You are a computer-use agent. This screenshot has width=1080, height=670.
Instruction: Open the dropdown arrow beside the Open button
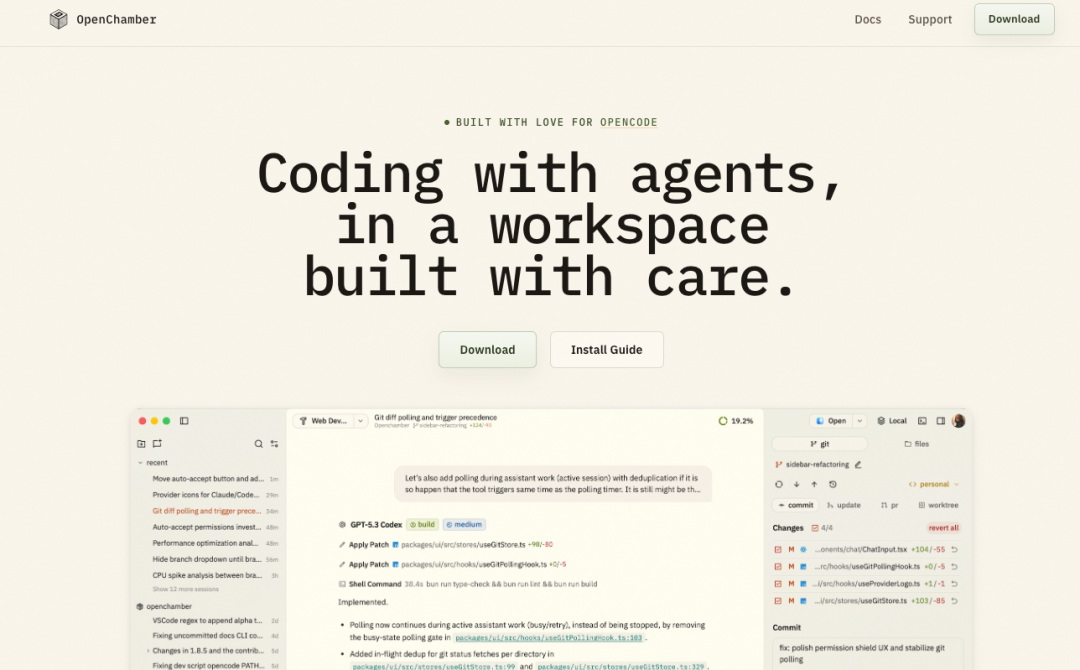tap(860, 421)
